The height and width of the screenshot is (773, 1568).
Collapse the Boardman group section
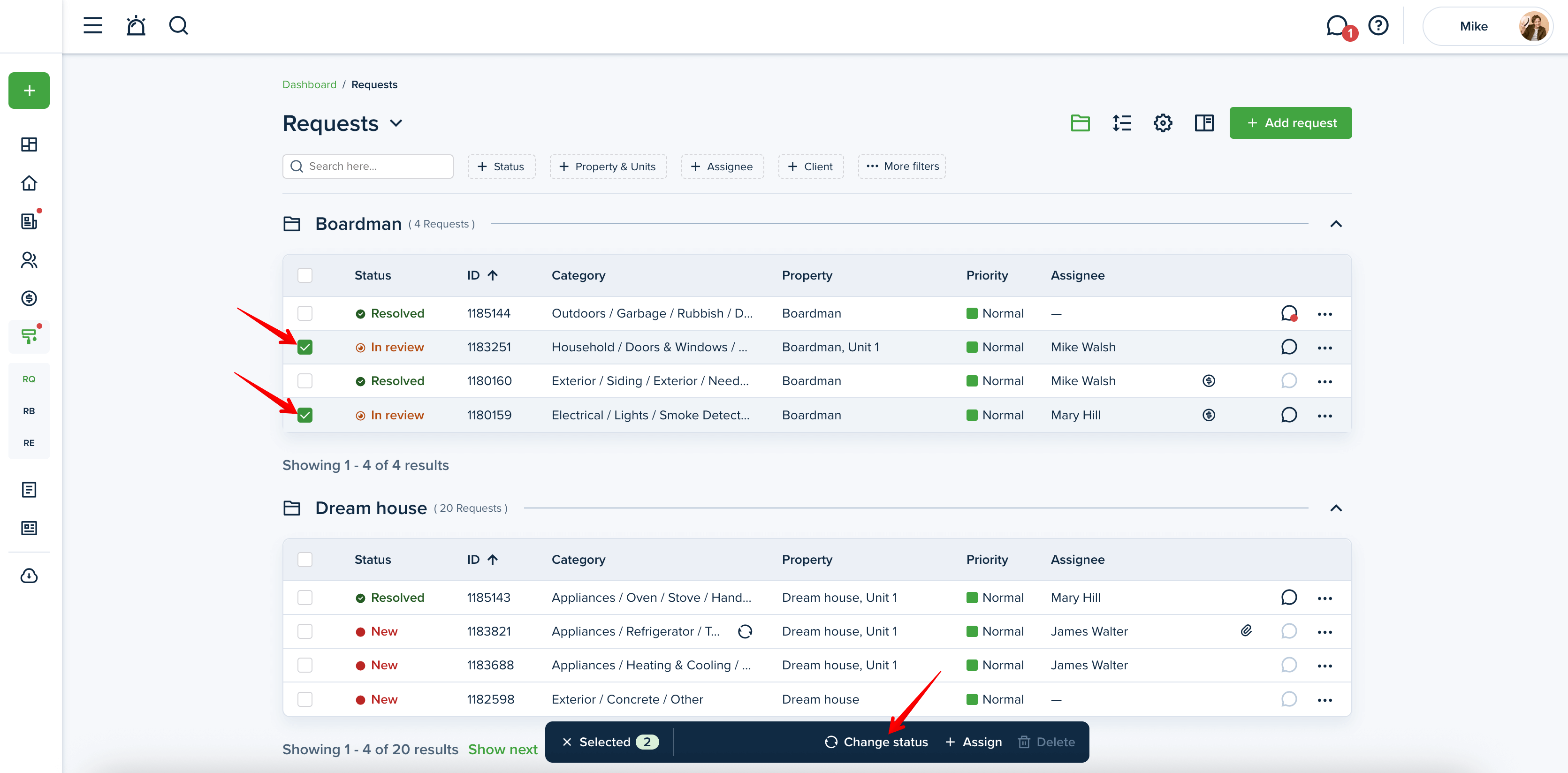[1335, 224]
